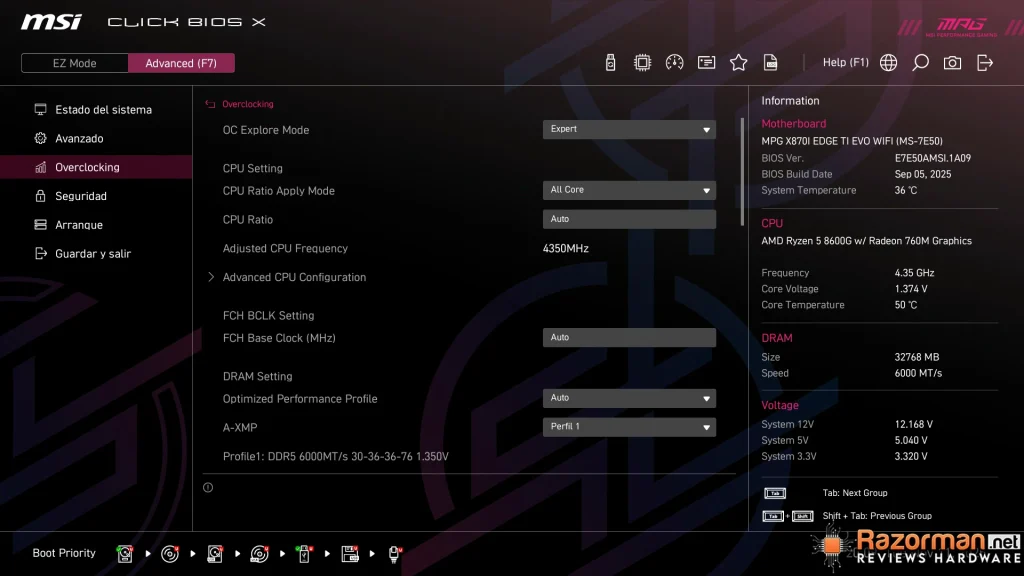1024x576 pixels.
Task: Open the M-Flash USB BIOS update icon
Action: [x=610, y=63]
